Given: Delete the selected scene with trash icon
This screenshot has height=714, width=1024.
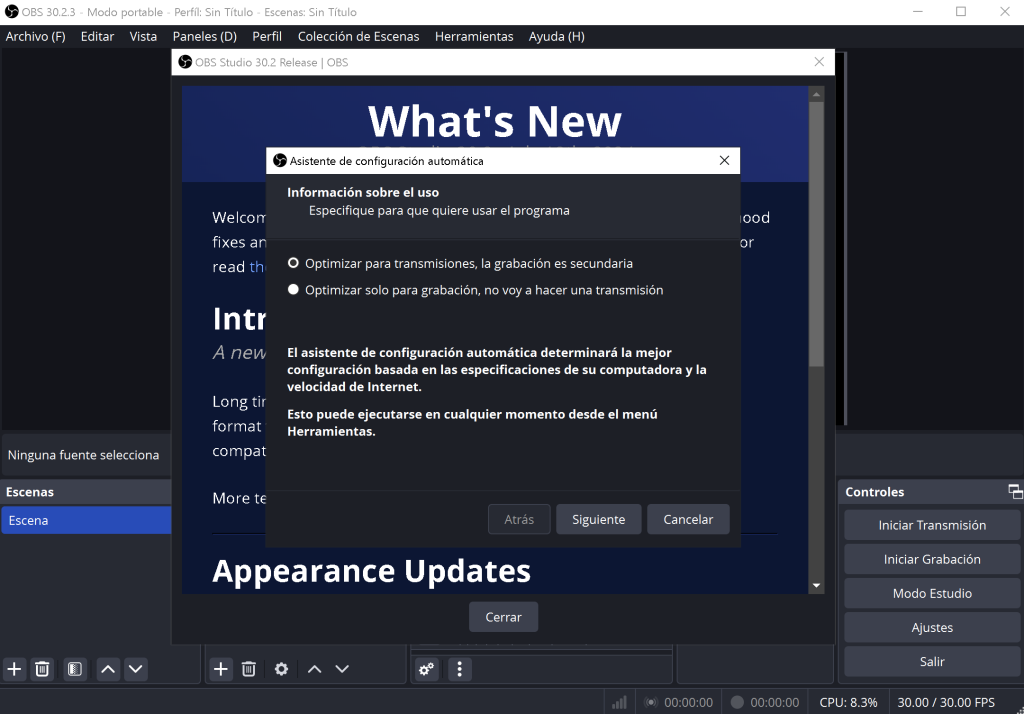Looking at the screenshot, I should click(42, 669).
